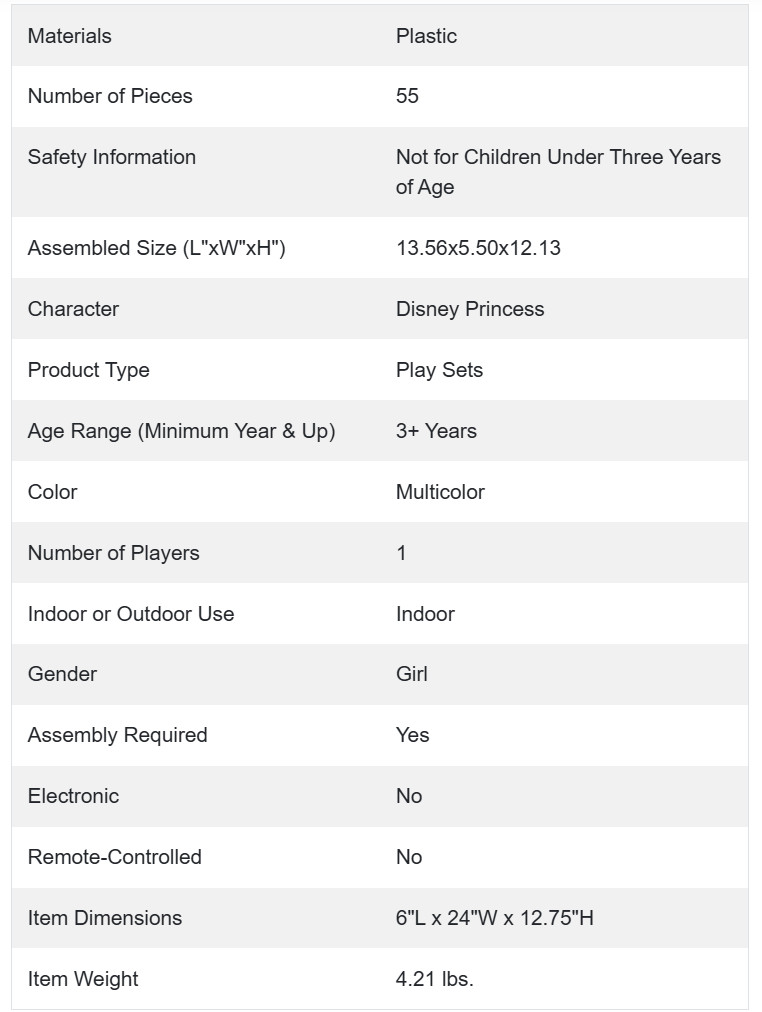The height and width of the screenshot is (1012, 762).
Task: Click the Multicolor value text
Action: (x=440, y=492)
